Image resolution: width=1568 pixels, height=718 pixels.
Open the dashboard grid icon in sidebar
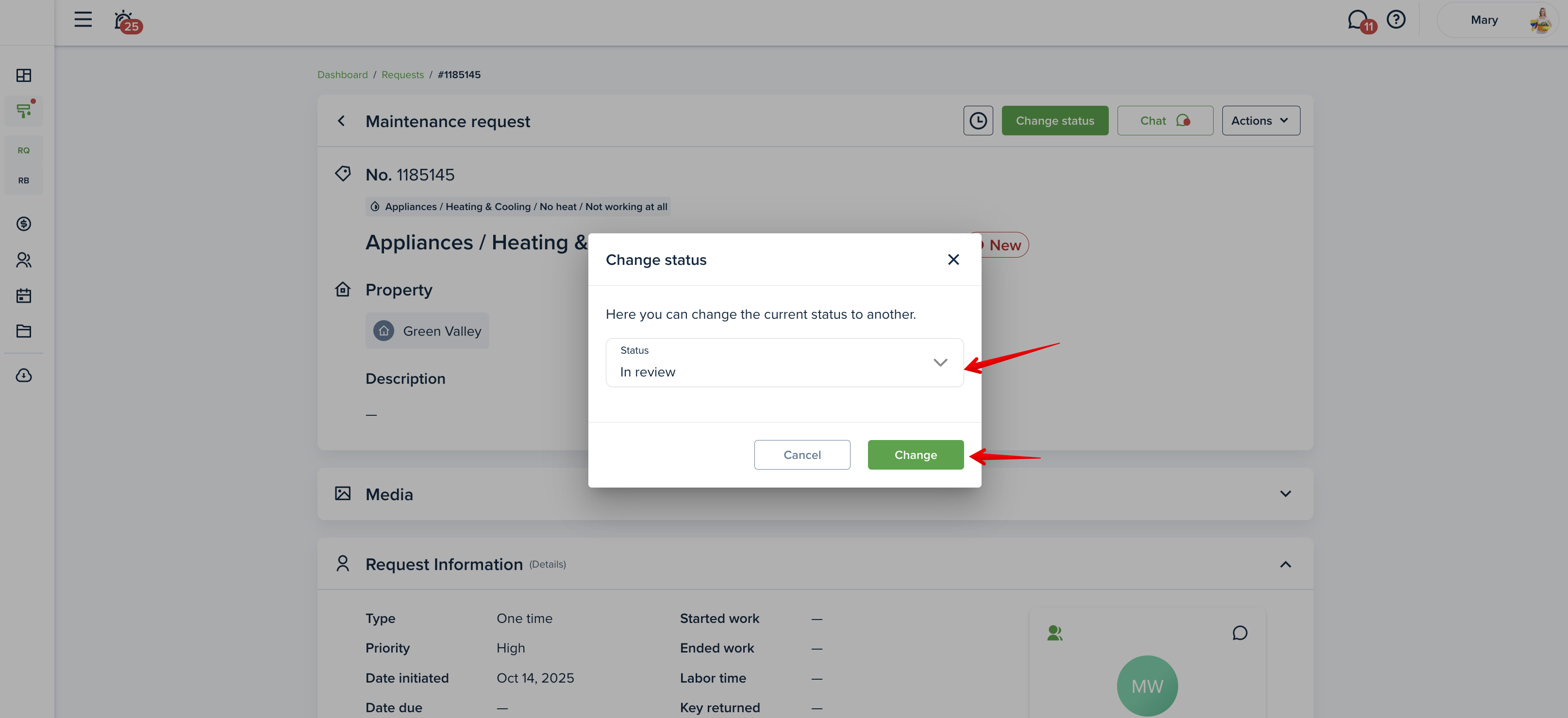(x=24, y=76)
